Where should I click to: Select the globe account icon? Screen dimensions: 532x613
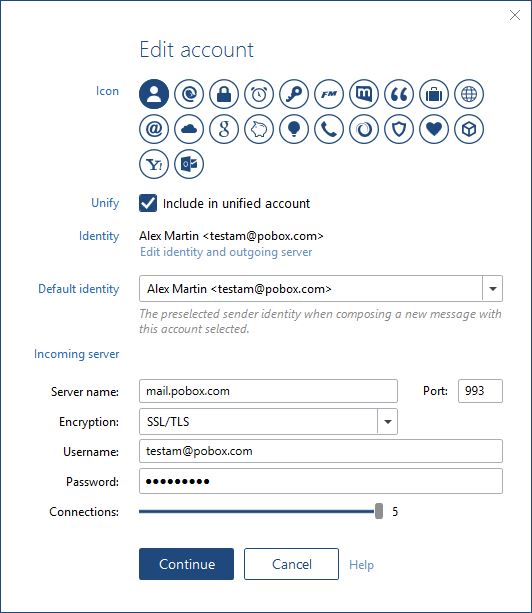469,94
